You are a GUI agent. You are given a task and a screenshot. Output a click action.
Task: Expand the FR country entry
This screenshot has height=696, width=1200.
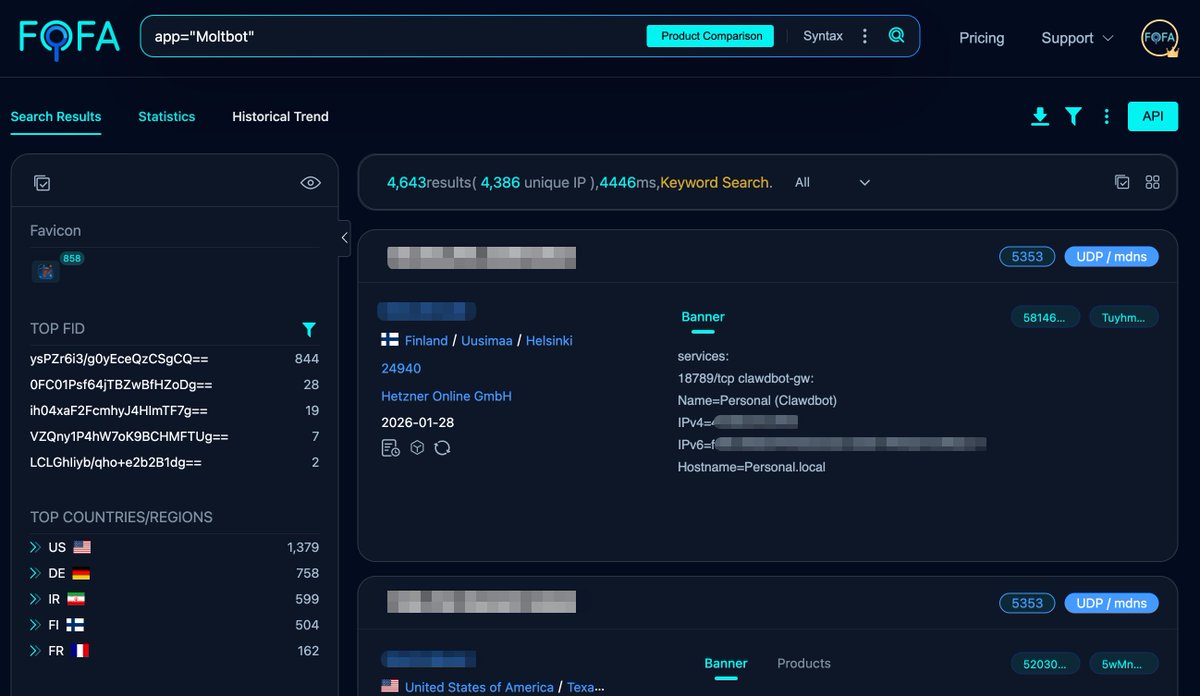pos(36,651)
